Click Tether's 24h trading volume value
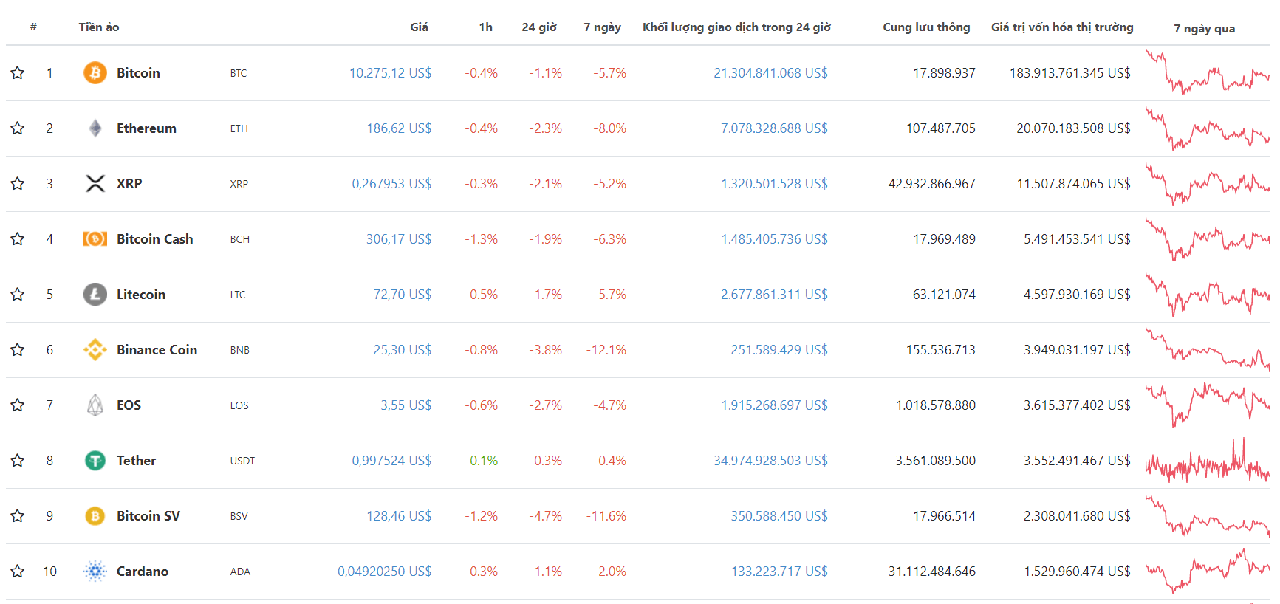The height and width of the screenshot is (604, 1280). [x=771, y=460]
